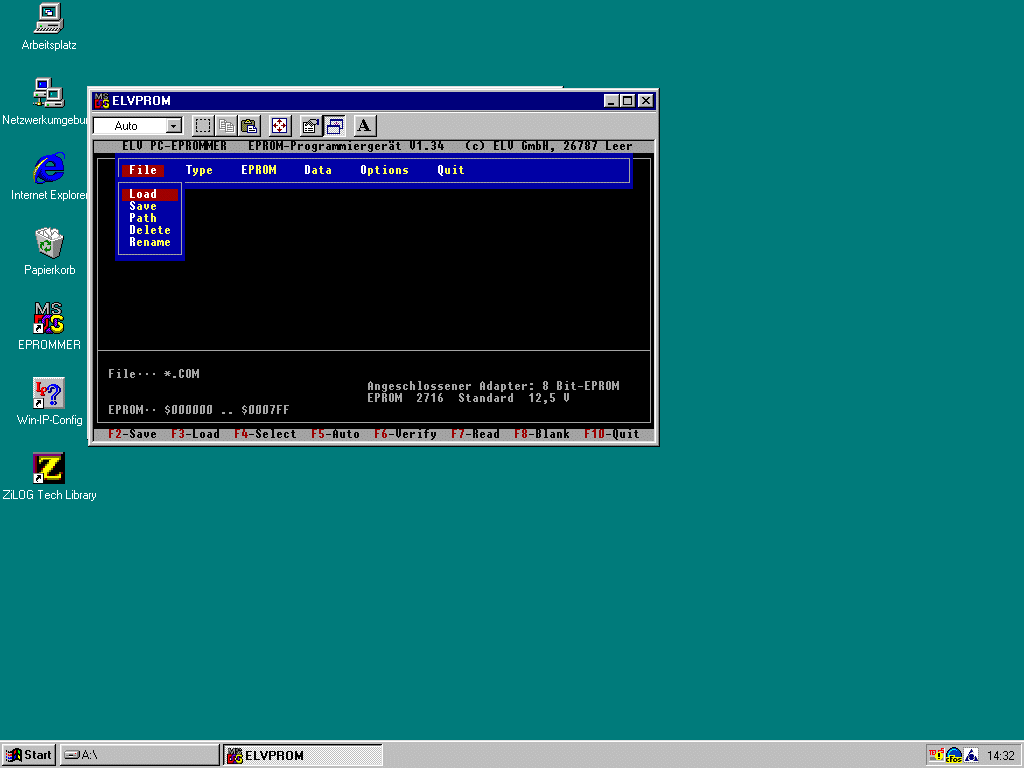Open the font size Auto dropdown

click(x=173, y=125)
